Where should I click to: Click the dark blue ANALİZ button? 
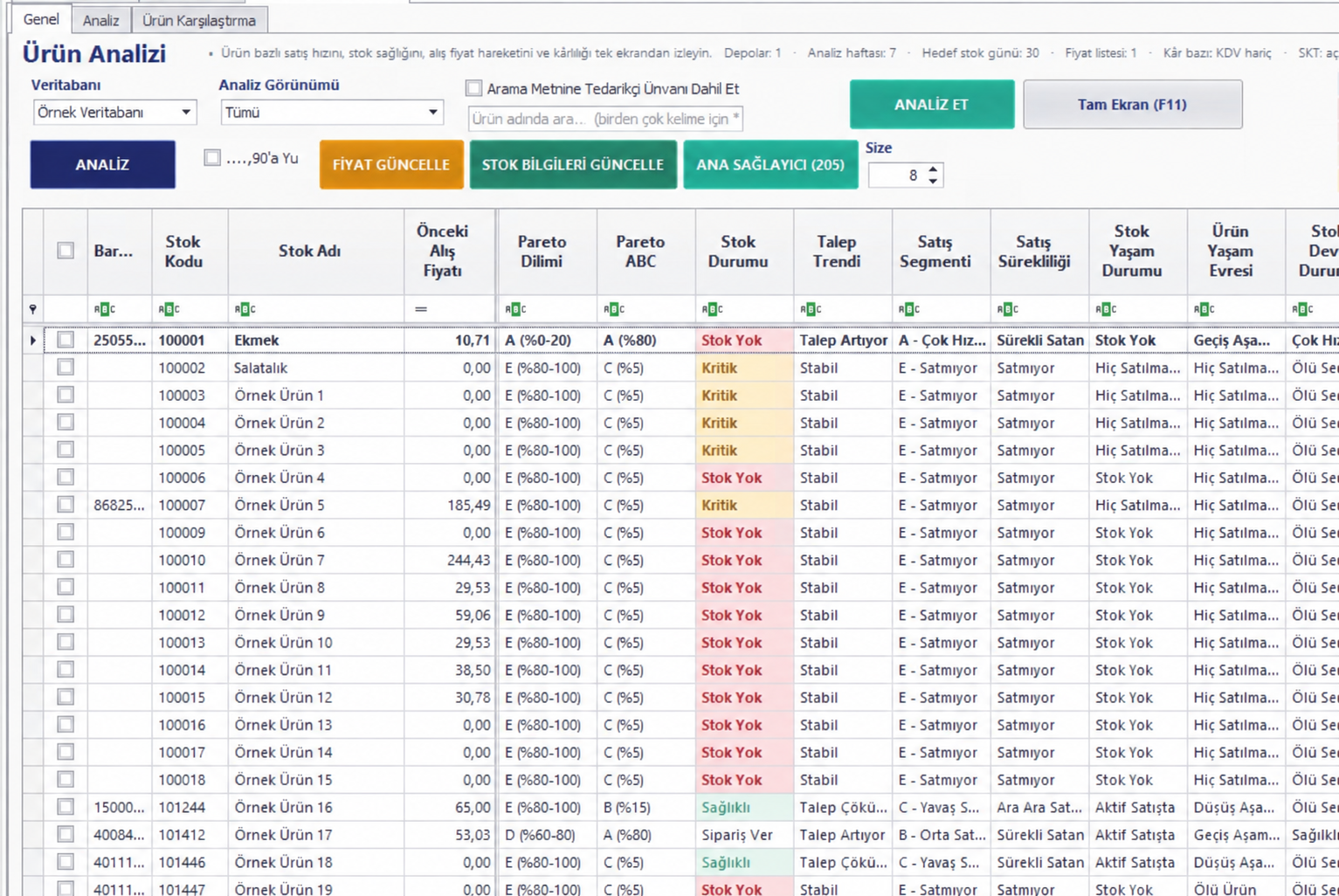point(102,164)
